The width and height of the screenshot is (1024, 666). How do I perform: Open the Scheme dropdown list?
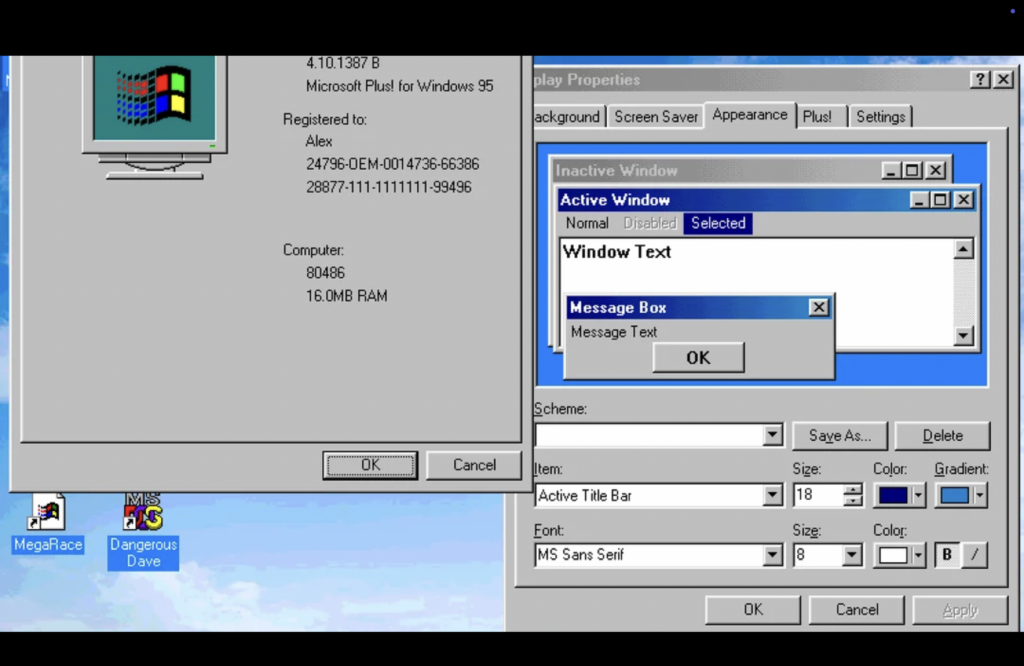coord(773,435)
